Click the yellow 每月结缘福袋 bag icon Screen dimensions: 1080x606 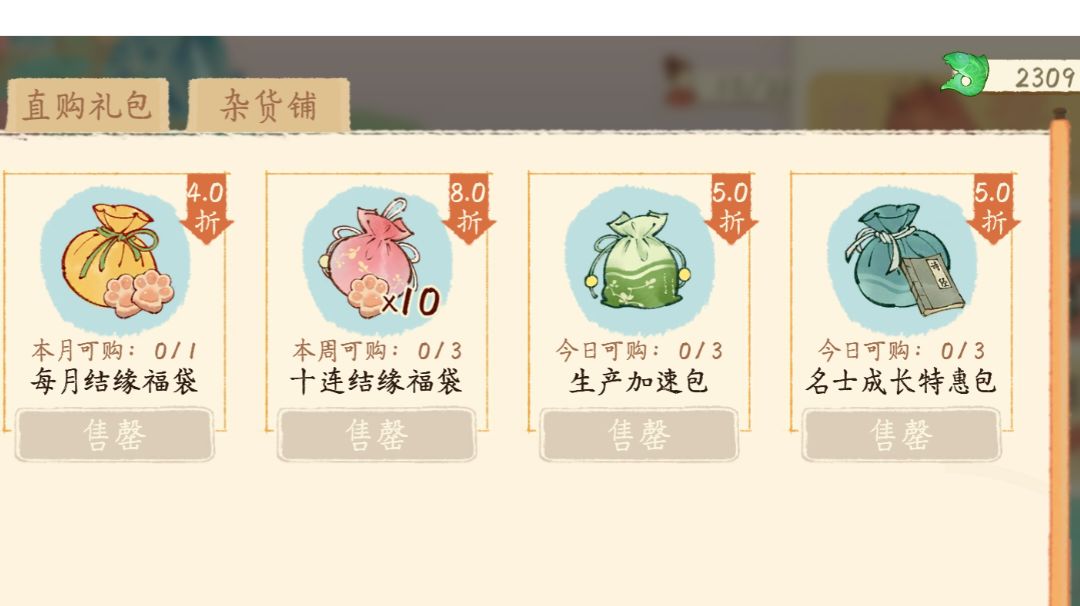117,260
